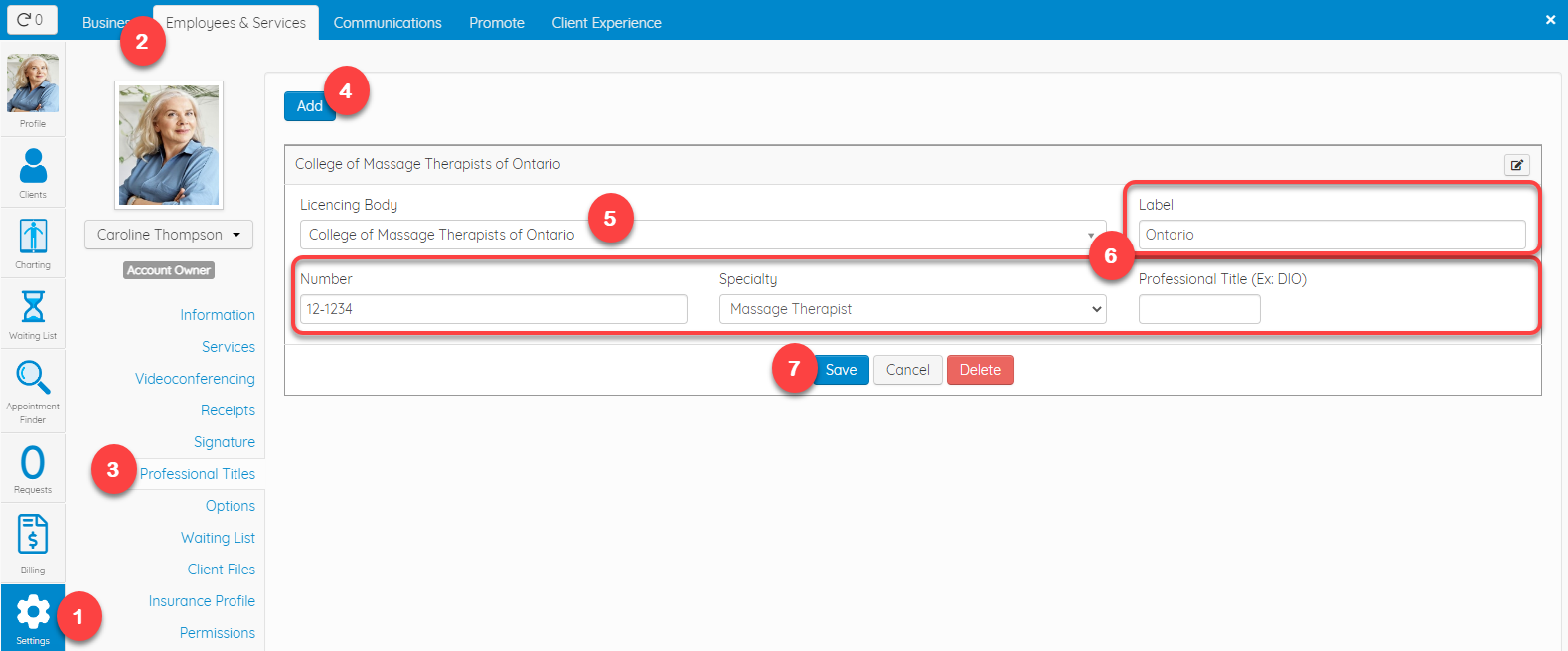Open the Insurance Profile link

[202, 601]
